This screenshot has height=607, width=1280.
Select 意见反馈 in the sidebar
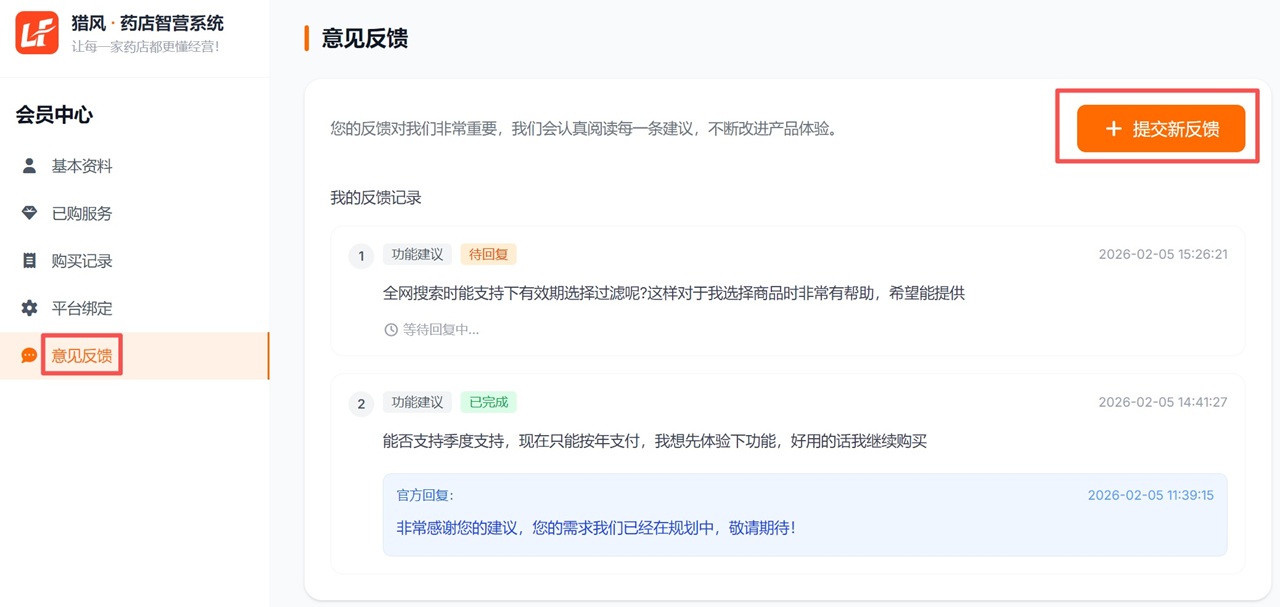81,355
